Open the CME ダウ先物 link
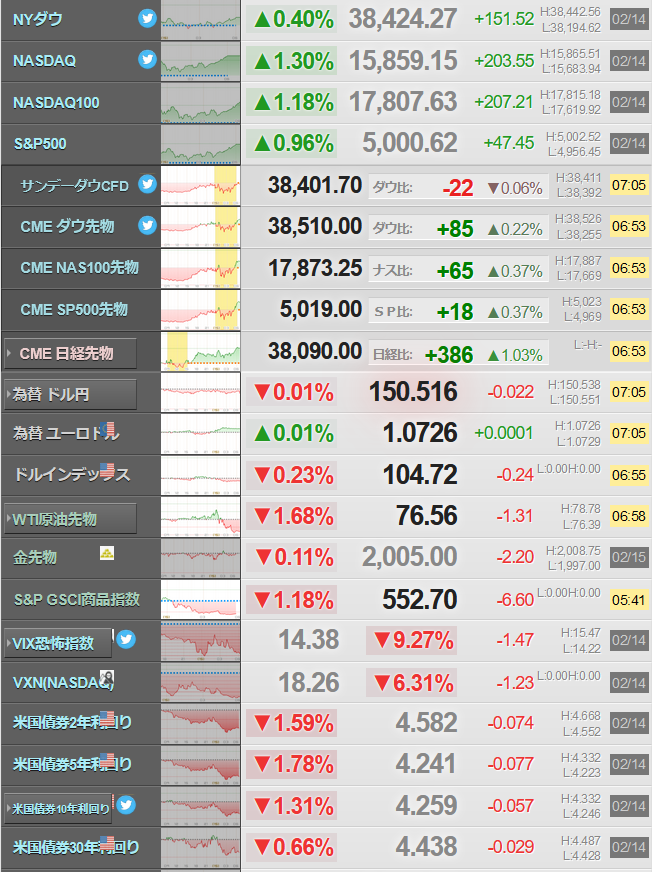Image resolution: width=652 pixels, height=872 pixels. click(x=67, y=226)
